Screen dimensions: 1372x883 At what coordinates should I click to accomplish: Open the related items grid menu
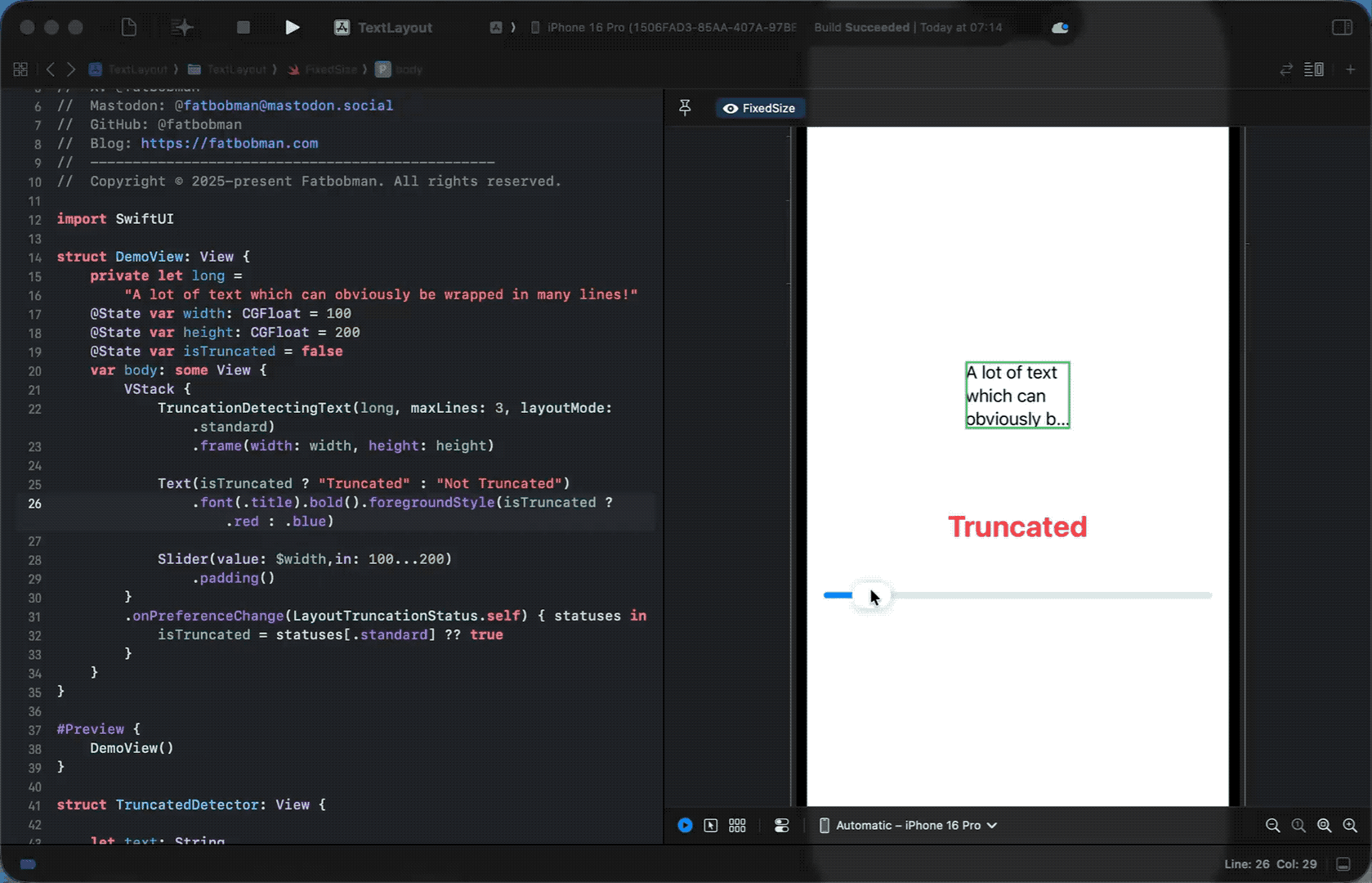(x=20, y=69)
